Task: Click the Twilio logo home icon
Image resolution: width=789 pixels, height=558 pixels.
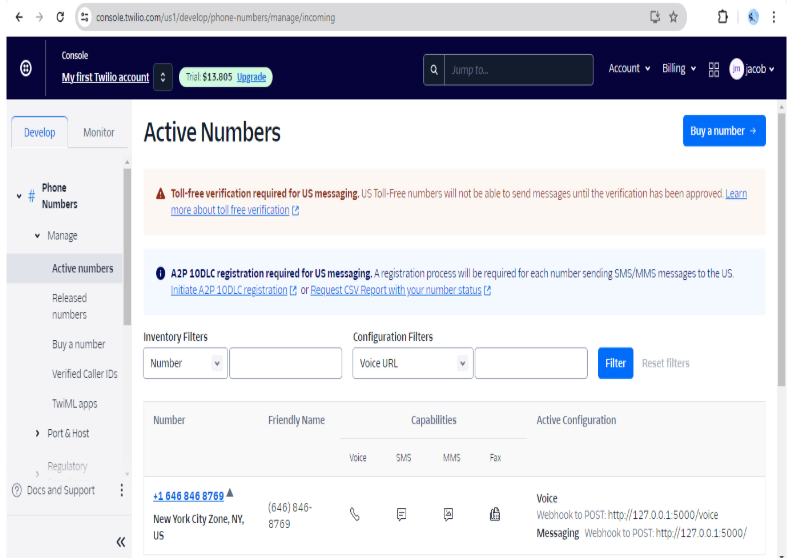Action: (26, 68)
